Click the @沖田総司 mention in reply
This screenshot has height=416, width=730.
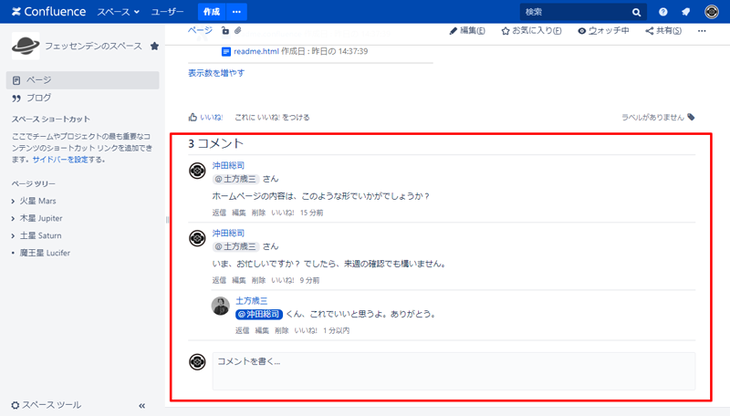tap(259, 315)
